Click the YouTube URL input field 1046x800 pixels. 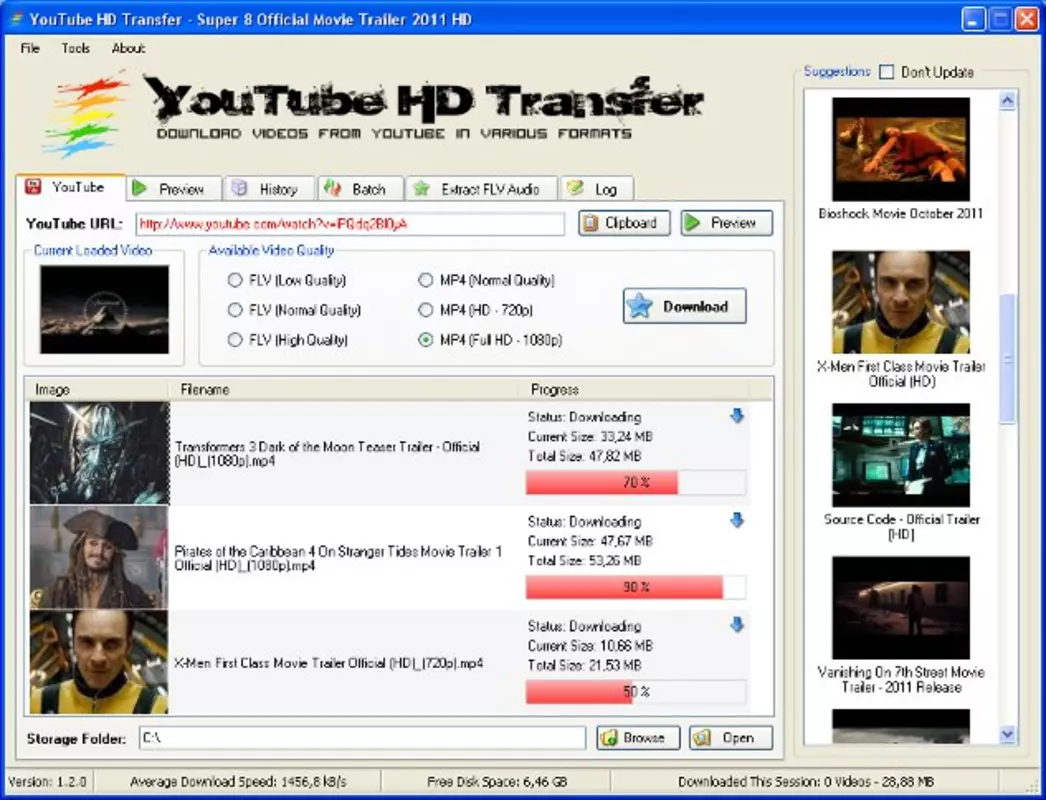350,224
